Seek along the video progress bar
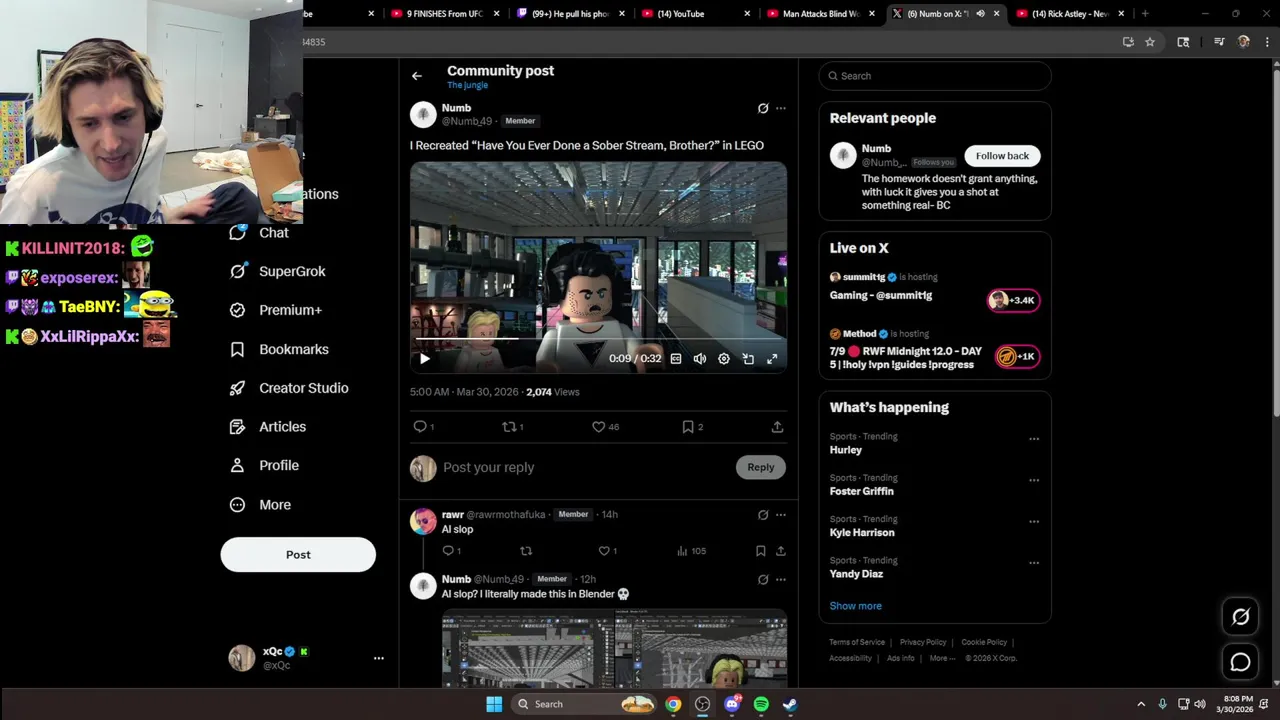Screen dimensions: 1280x720 (x=598, y=339)
